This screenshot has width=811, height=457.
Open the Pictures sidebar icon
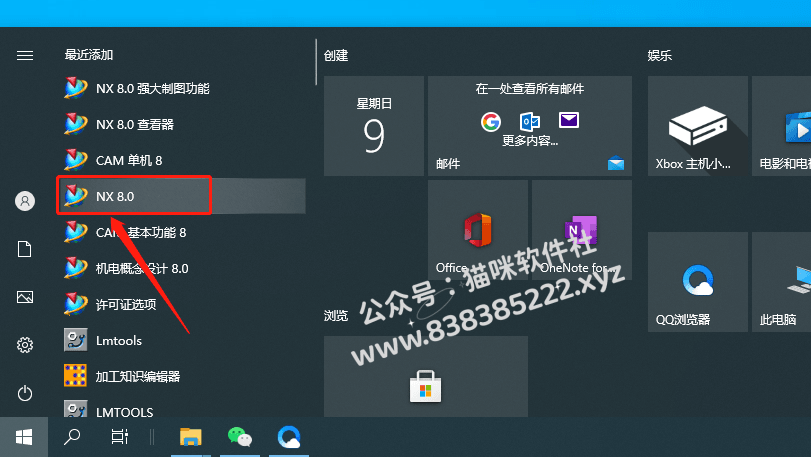25,297
